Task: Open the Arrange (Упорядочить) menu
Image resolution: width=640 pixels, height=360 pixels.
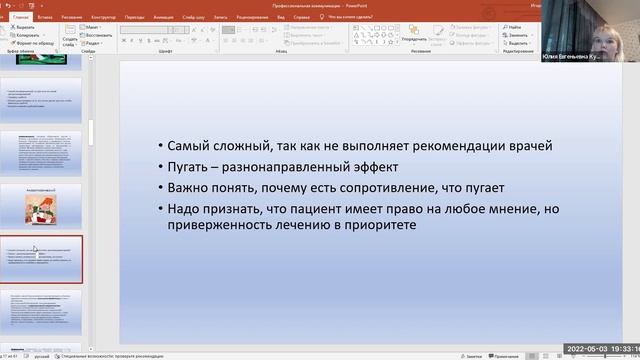Action: 414,34
